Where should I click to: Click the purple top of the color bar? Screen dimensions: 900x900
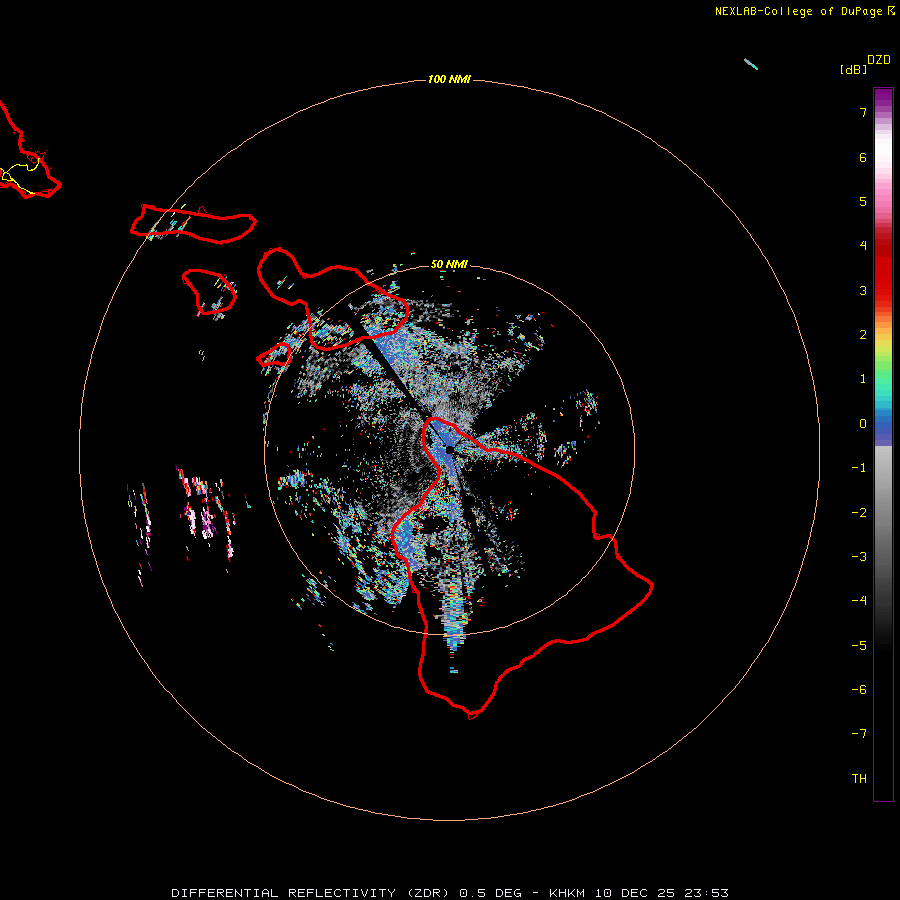point(883,98)
